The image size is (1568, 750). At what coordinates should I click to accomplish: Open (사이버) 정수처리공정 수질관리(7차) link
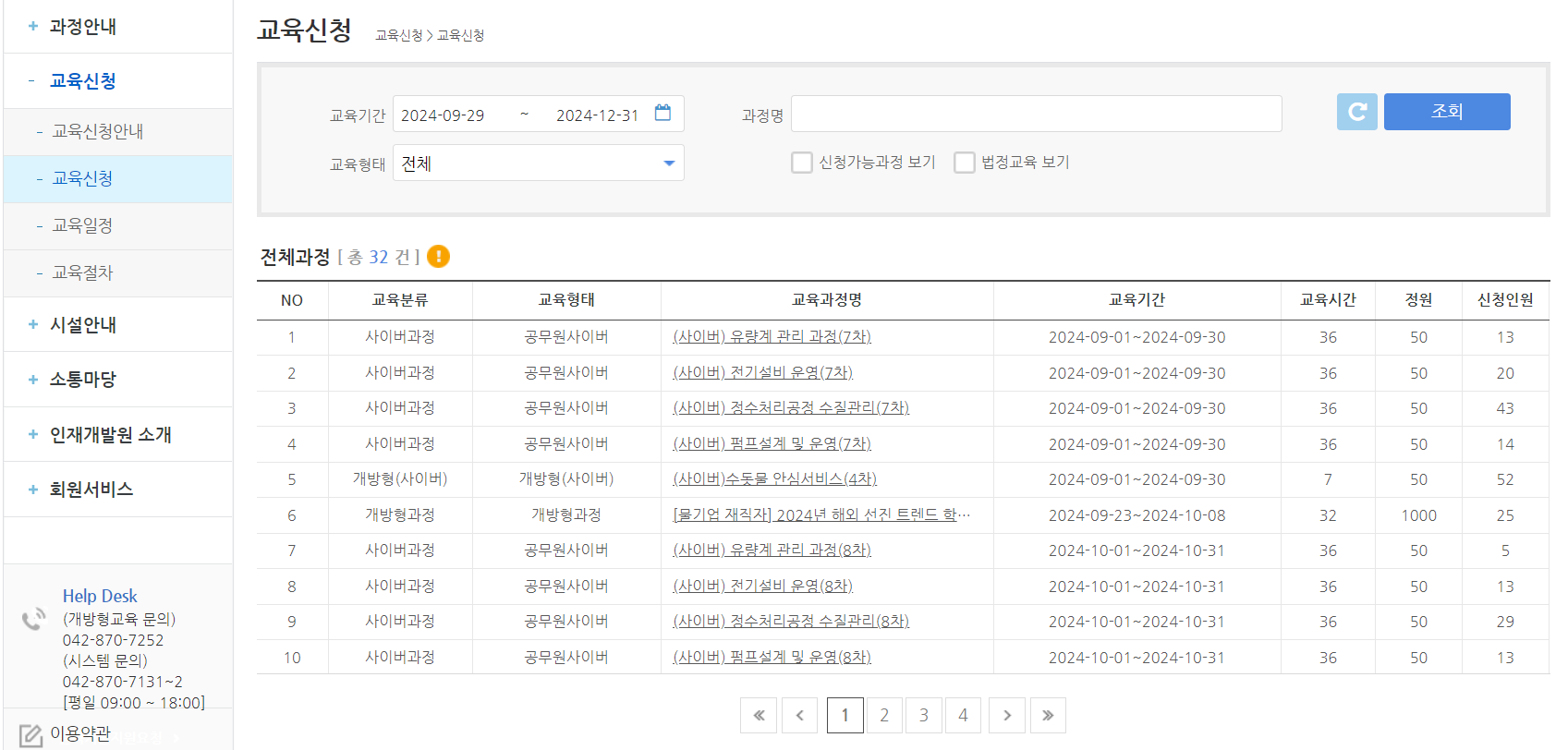791,408
